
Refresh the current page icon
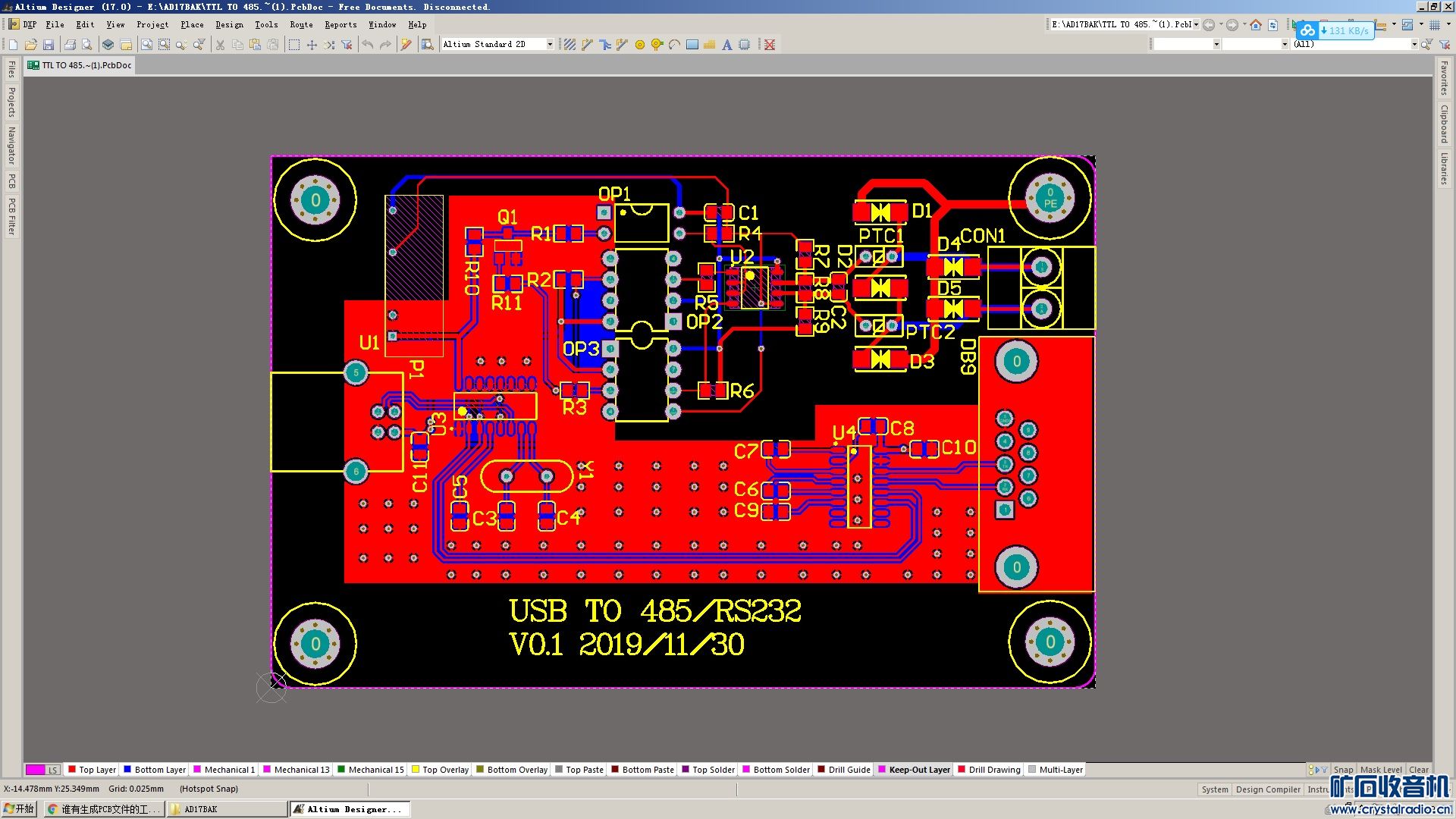(x=1273, y=25)
